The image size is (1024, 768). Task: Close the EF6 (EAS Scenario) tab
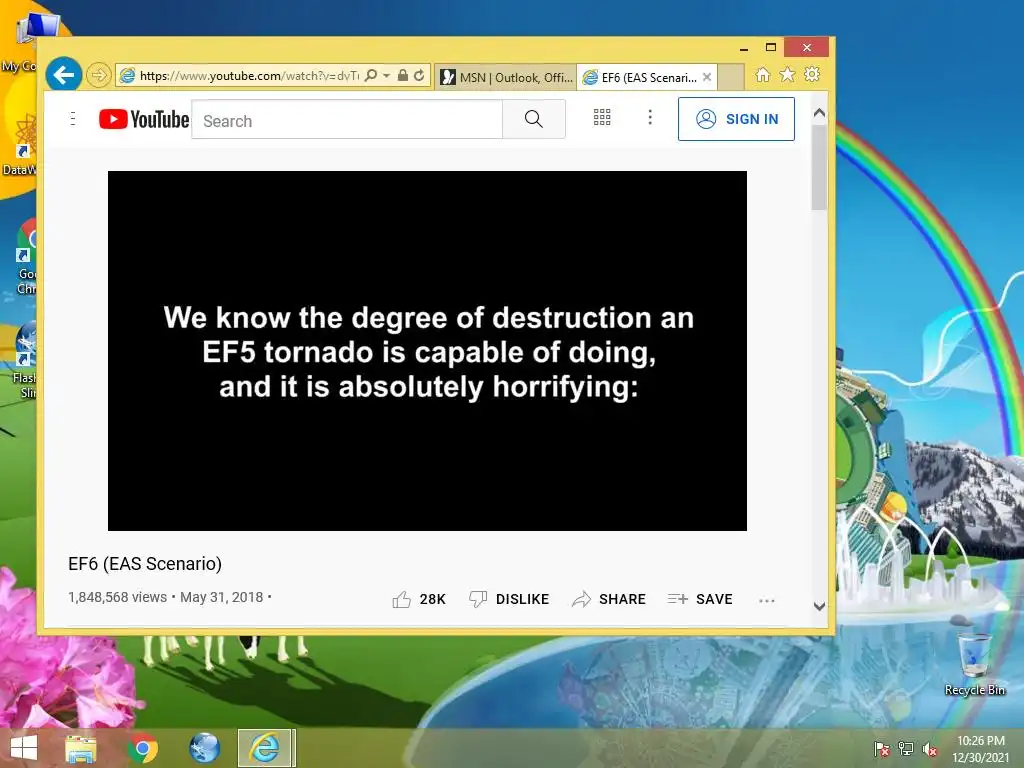707,77
